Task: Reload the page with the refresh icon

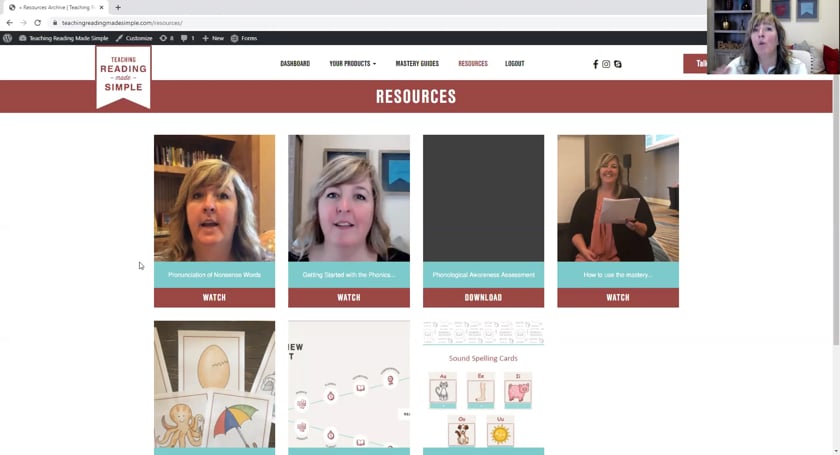Action: (38, 23)
